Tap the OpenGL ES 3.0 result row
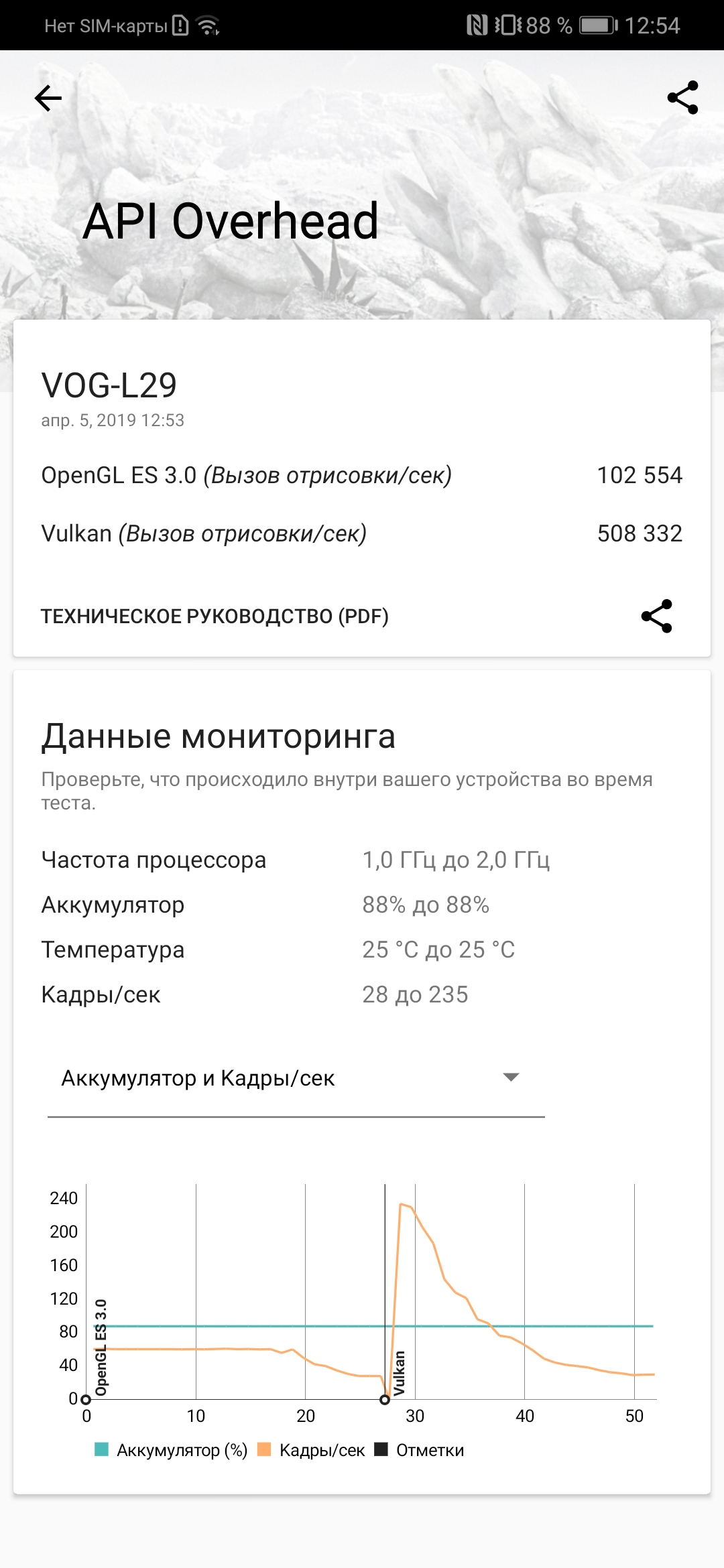 pyautogui.click(x=361, y=475)
